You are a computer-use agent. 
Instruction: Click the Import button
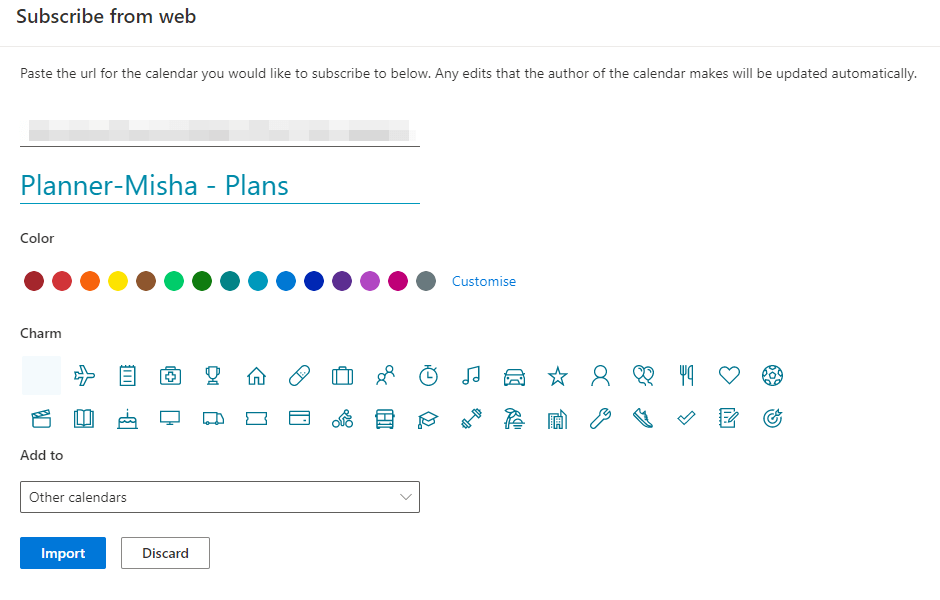[x=63, y=553]
